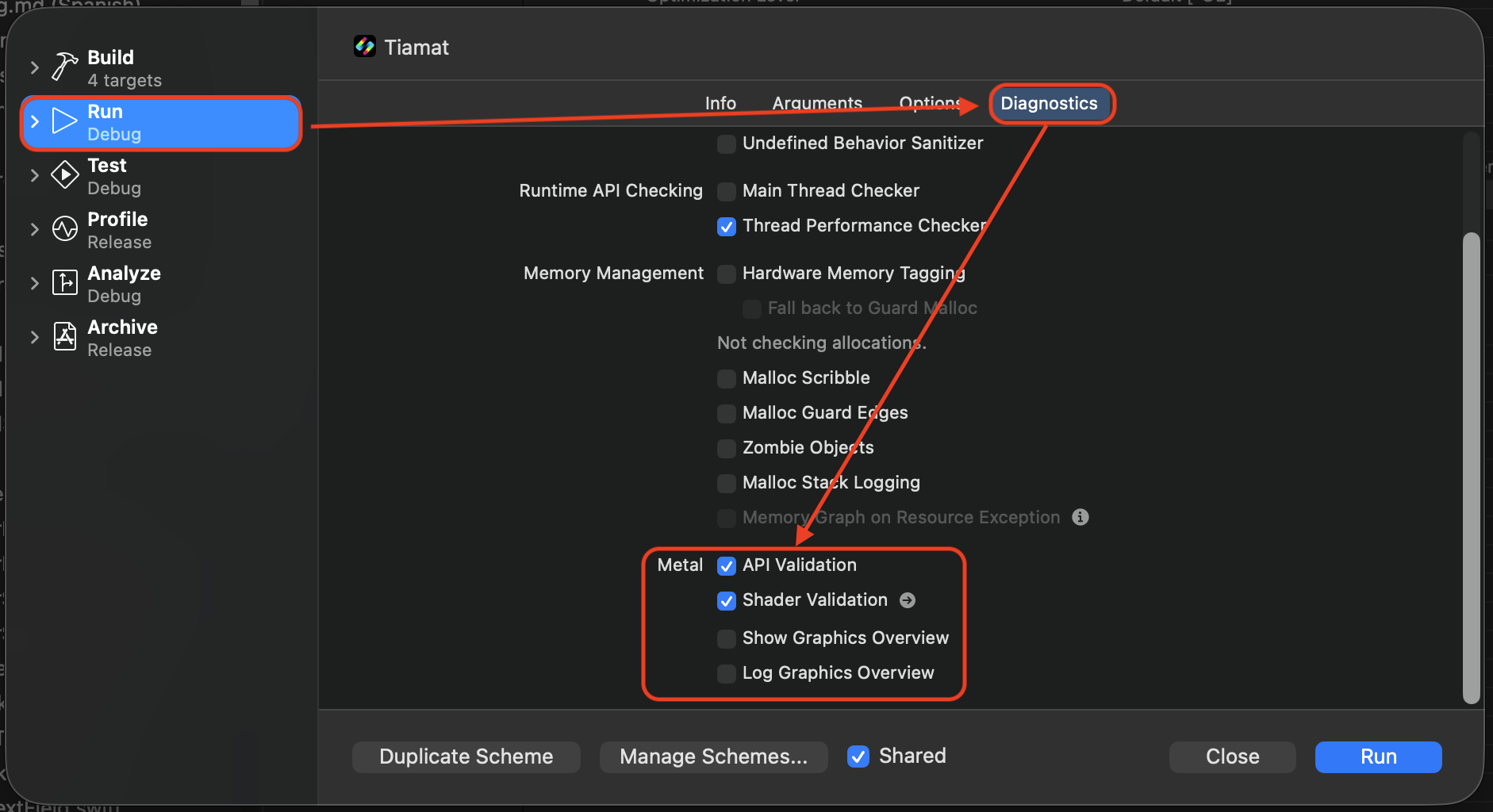Expand the Build action chevron

coord(34,67)
